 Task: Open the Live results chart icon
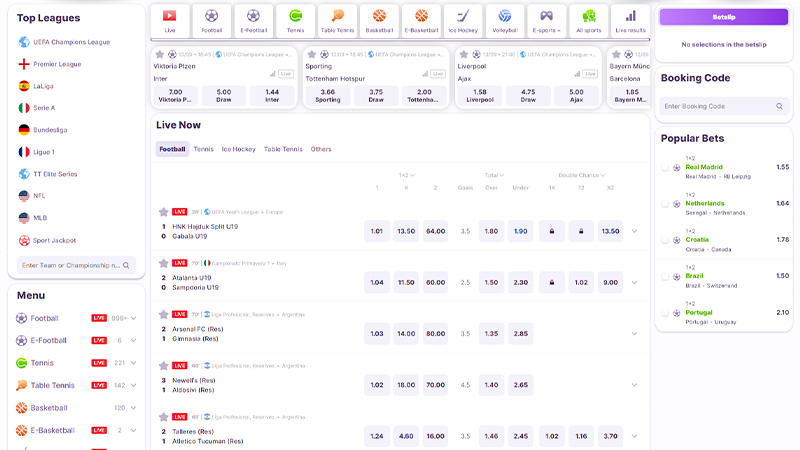pyautogui.click(x=631, y=16)
